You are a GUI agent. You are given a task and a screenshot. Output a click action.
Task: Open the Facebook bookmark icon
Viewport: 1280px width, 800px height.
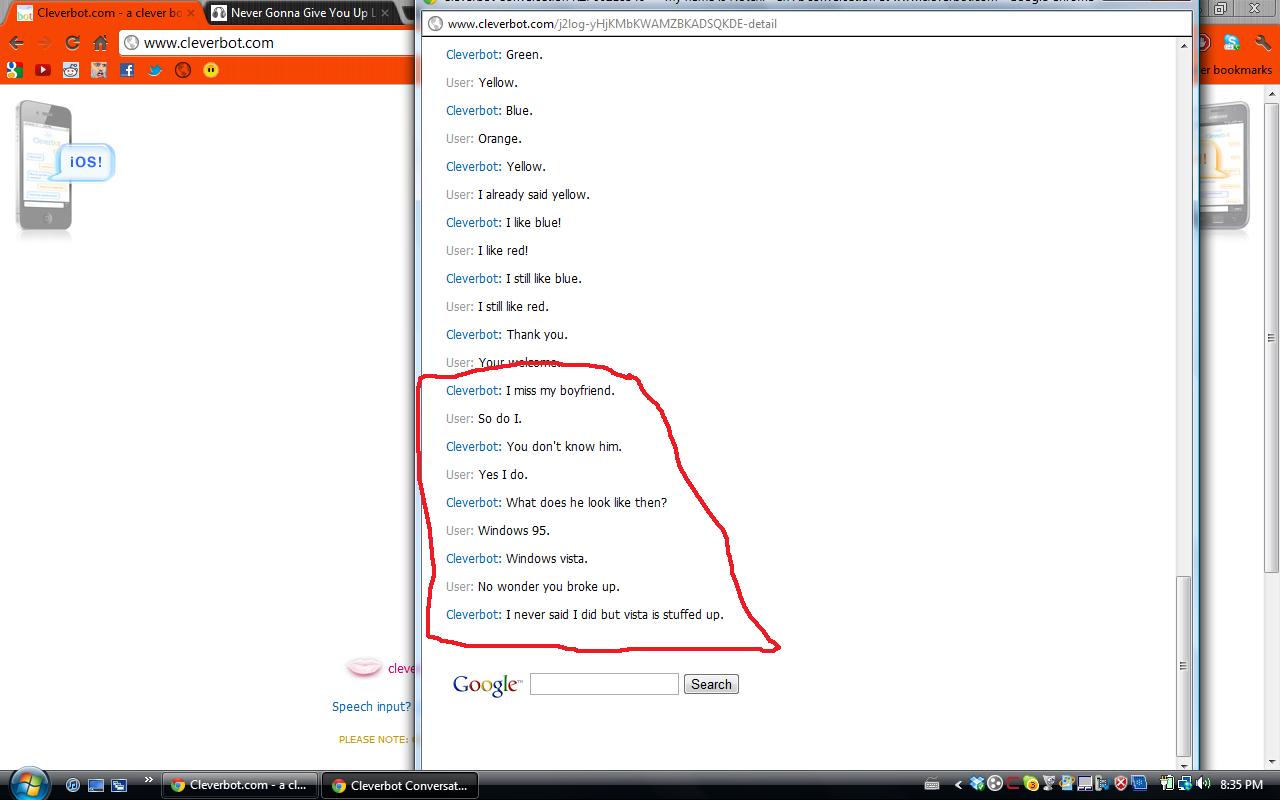coord(126,70)
